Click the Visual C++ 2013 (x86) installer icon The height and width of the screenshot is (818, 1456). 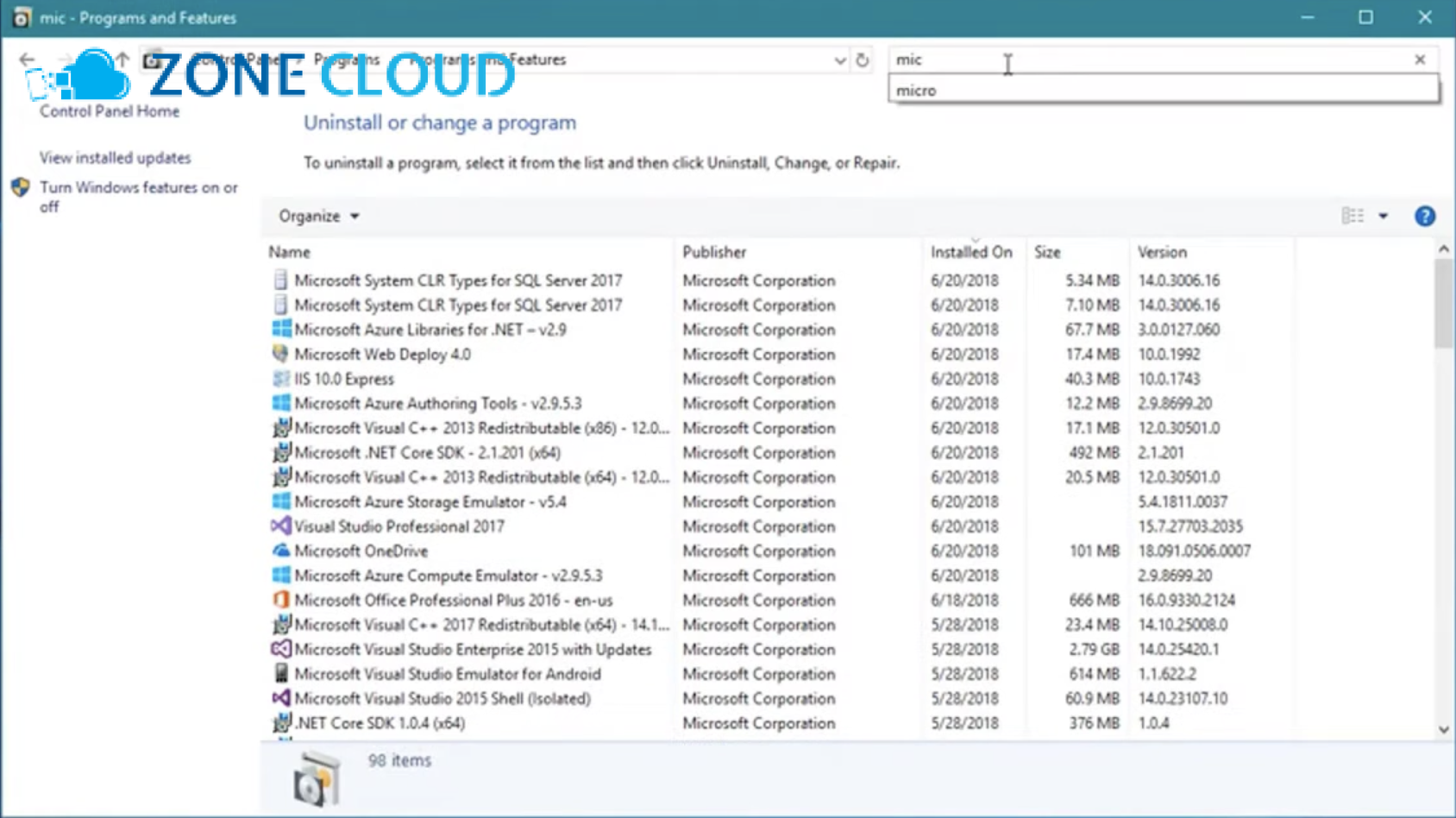pos(280,428)
